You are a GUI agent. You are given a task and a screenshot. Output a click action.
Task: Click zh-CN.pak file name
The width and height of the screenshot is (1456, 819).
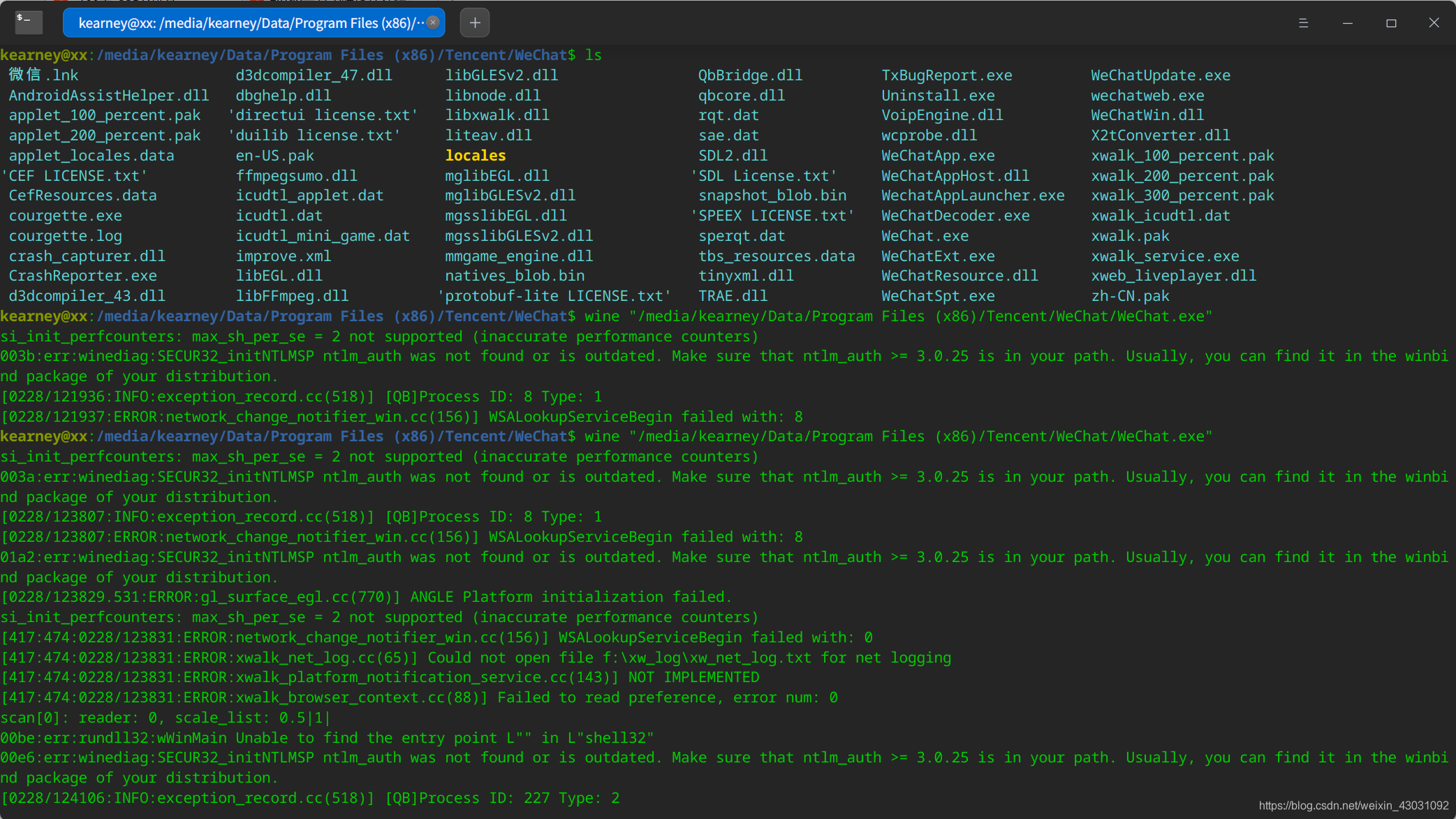[1130, 296]
